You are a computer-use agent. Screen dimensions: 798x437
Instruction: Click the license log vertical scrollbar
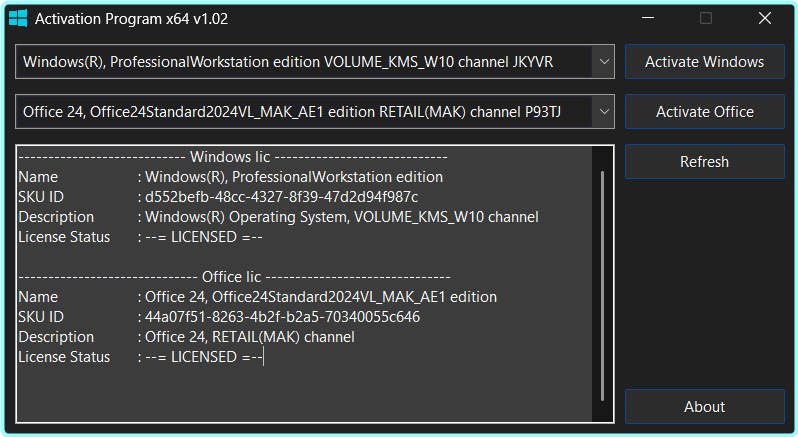click(x=603, y=285)
